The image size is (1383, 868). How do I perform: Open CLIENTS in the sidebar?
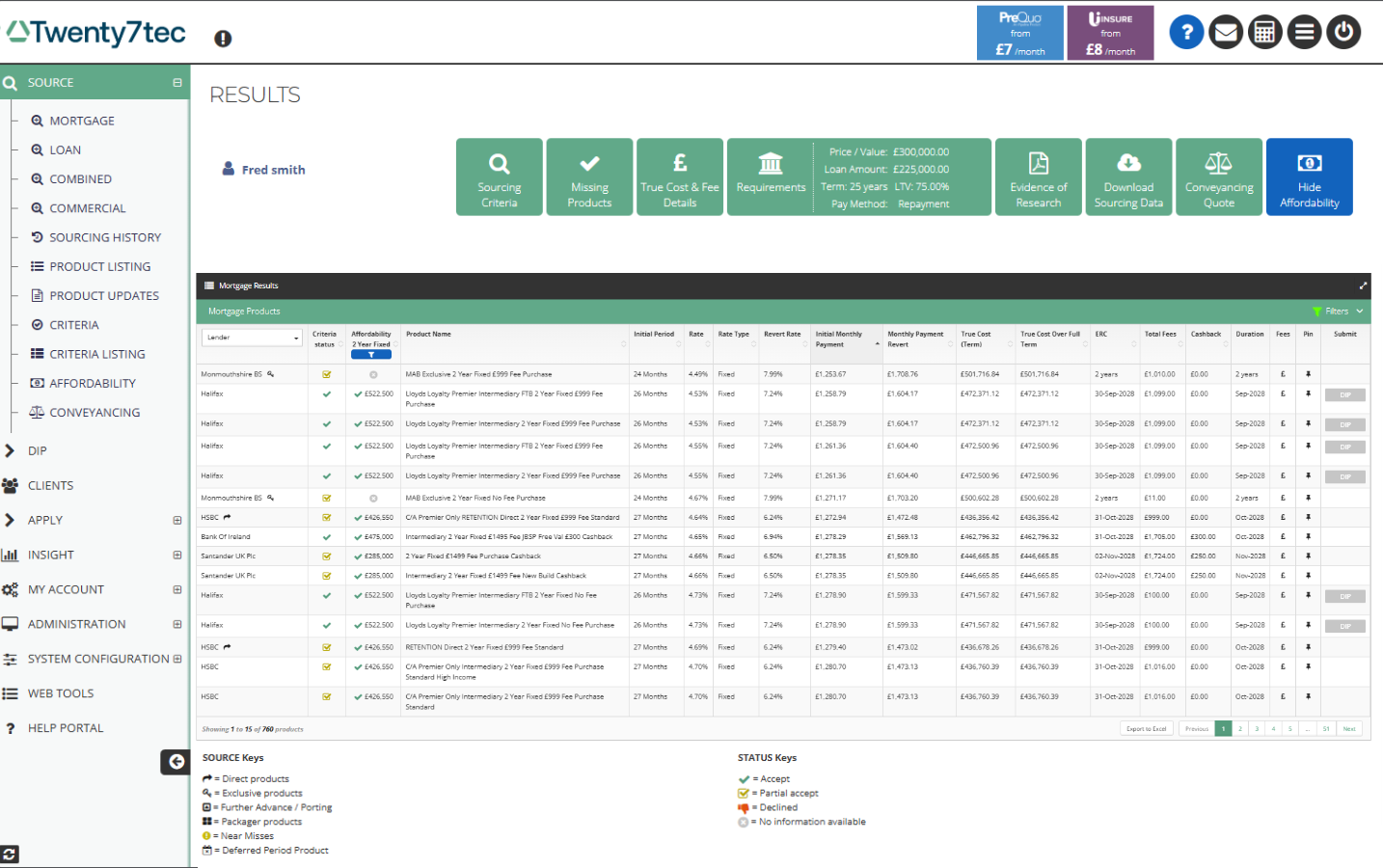tap(50, 485)
